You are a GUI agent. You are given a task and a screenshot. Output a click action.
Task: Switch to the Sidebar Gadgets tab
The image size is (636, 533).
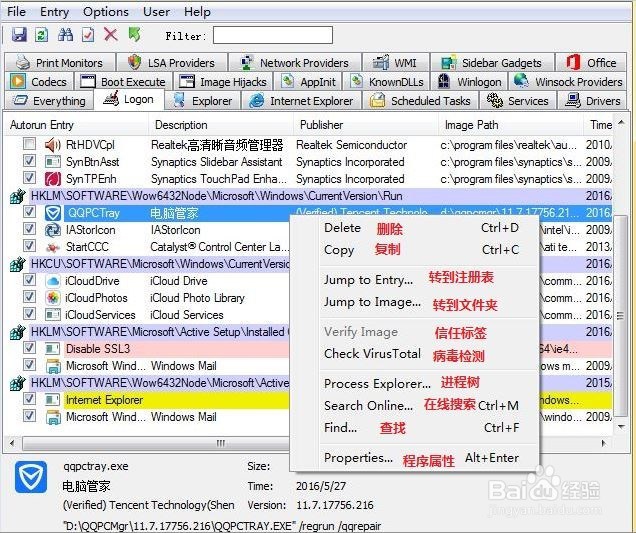(x=492, y=63)
